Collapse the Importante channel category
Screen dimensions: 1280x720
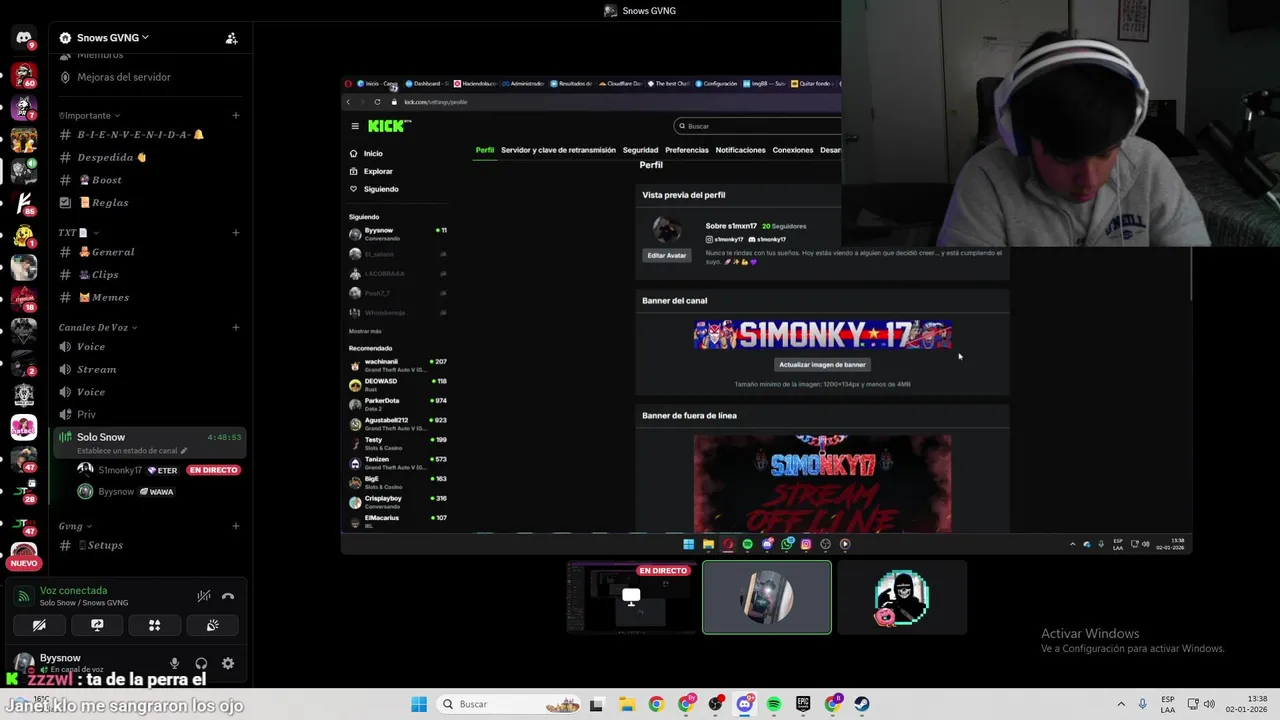pos(89,116)
